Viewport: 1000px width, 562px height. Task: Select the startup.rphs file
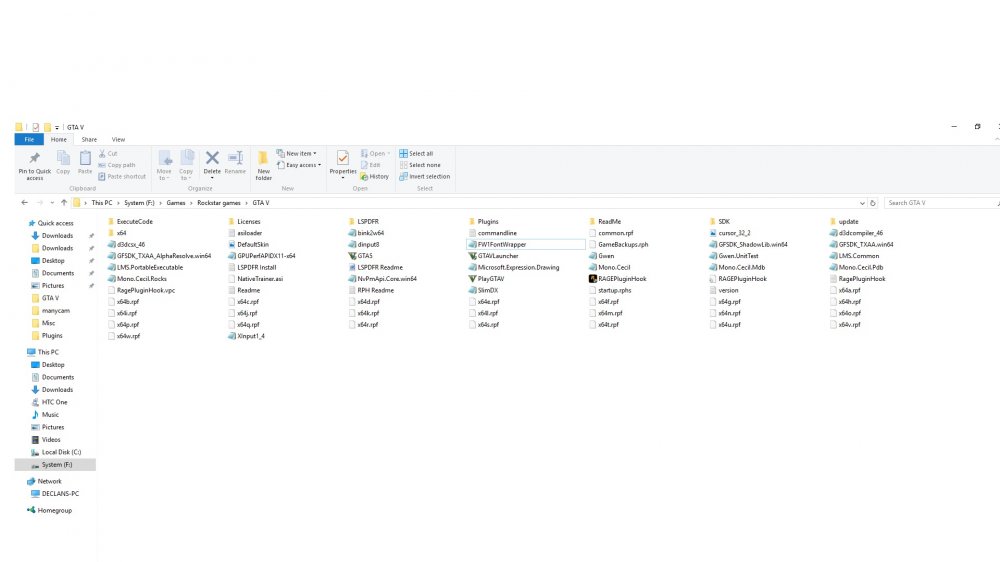(610, 290)
